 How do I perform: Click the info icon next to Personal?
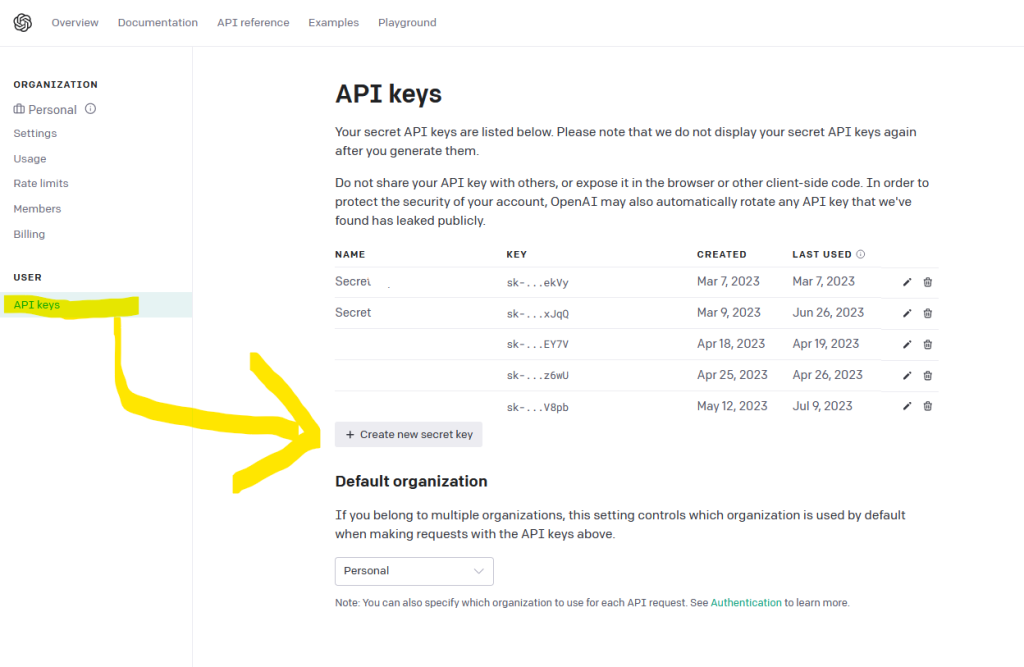coord(91,109)
